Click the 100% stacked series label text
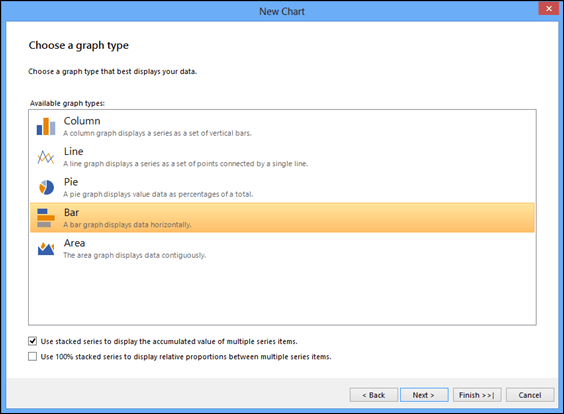Screen dimensions: 564x414 pyautogui.click(x=186, y=357)
